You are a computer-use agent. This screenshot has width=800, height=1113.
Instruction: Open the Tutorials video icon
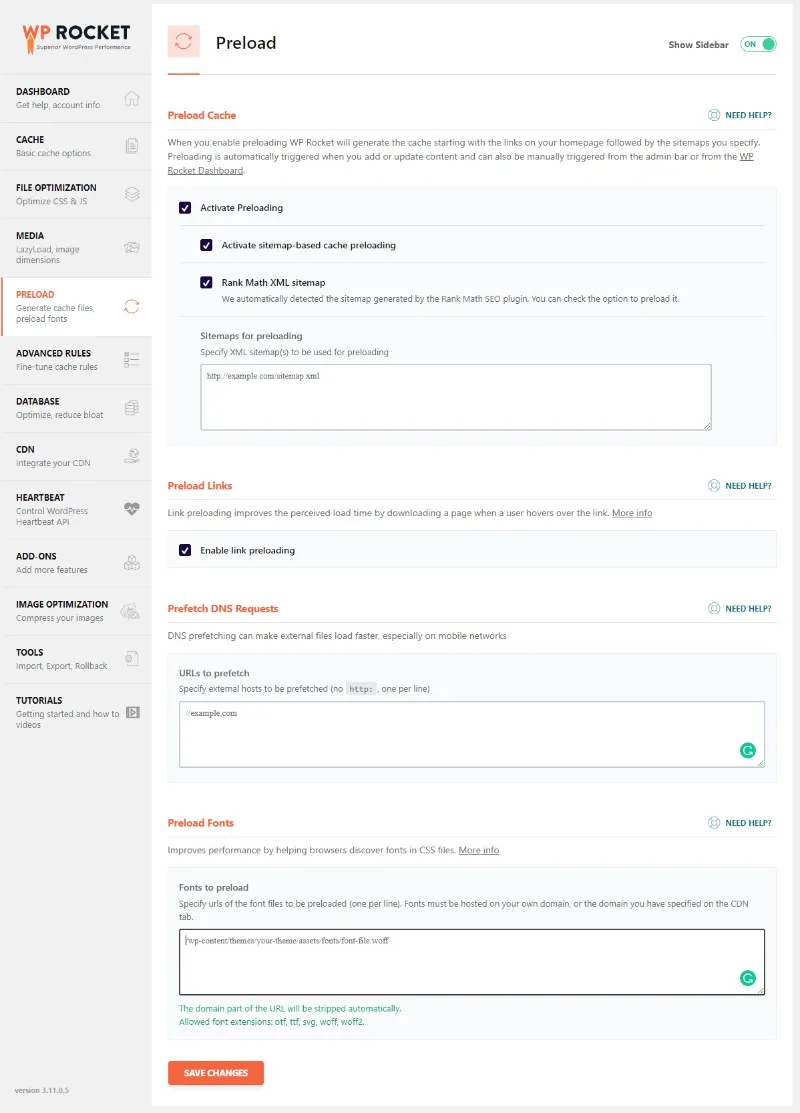[x=131, y=712]
